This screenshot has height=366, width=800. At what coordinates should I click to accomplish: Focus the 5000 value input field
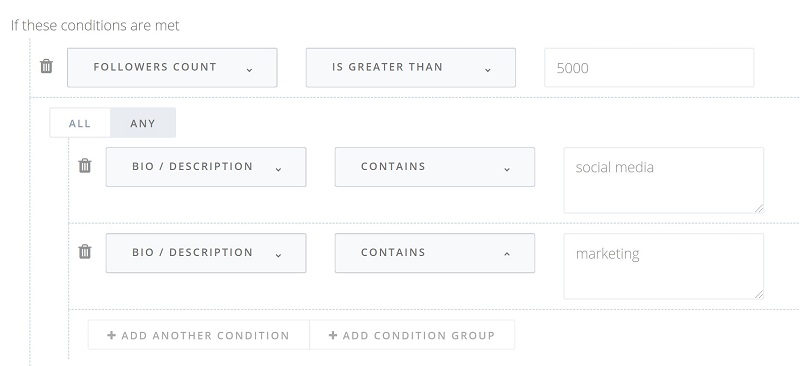649,67
